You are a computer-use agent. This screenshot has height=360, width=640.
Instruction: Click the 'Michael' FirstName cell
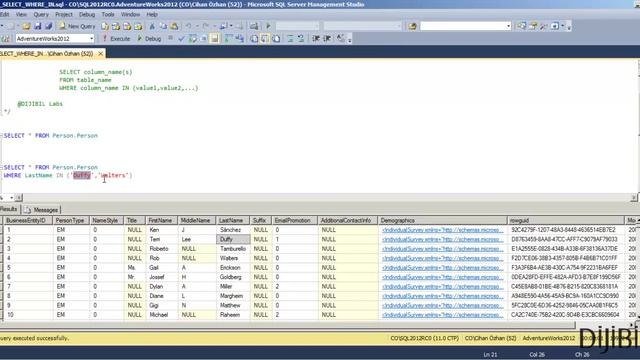pyautogui.click(x=162, y=315)
